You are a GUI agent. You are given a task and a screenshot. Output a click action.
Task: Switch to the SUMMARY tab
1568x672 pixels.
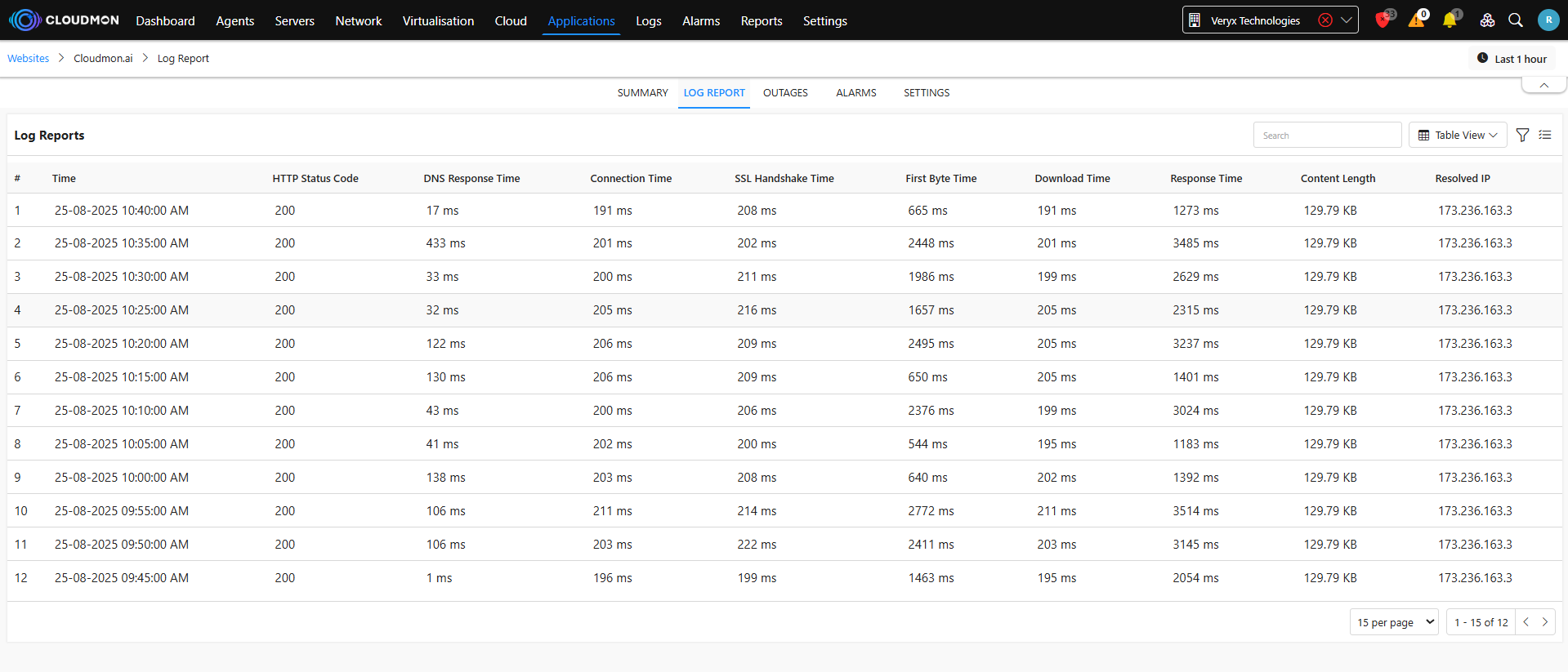[x=642, y=93]
